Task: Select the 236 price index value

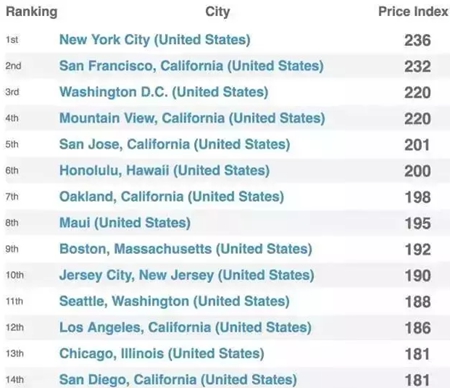Action: tap(418, 40)
